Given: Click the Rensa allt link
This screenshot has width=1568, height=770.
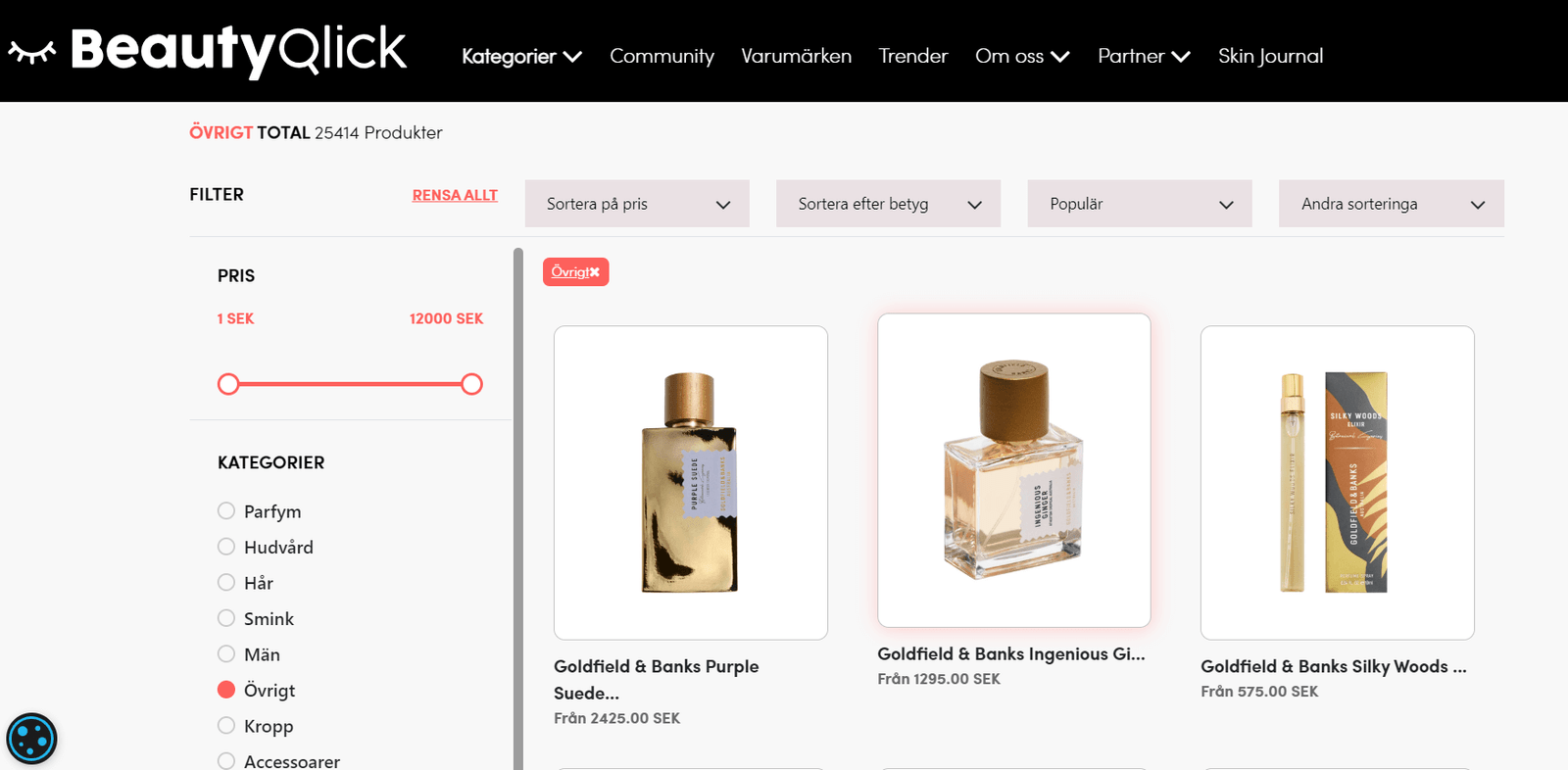Looking at the screenshot, I should [455, 195].
